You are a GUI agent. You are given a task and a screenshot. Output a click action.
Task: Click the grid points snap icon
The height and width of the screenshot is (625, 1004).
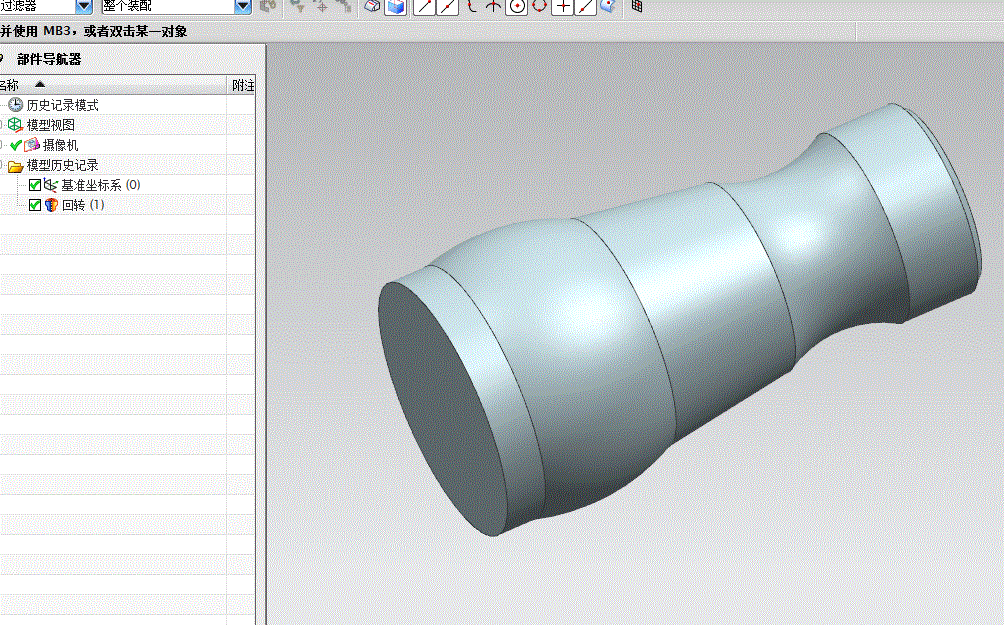[636, 6]
